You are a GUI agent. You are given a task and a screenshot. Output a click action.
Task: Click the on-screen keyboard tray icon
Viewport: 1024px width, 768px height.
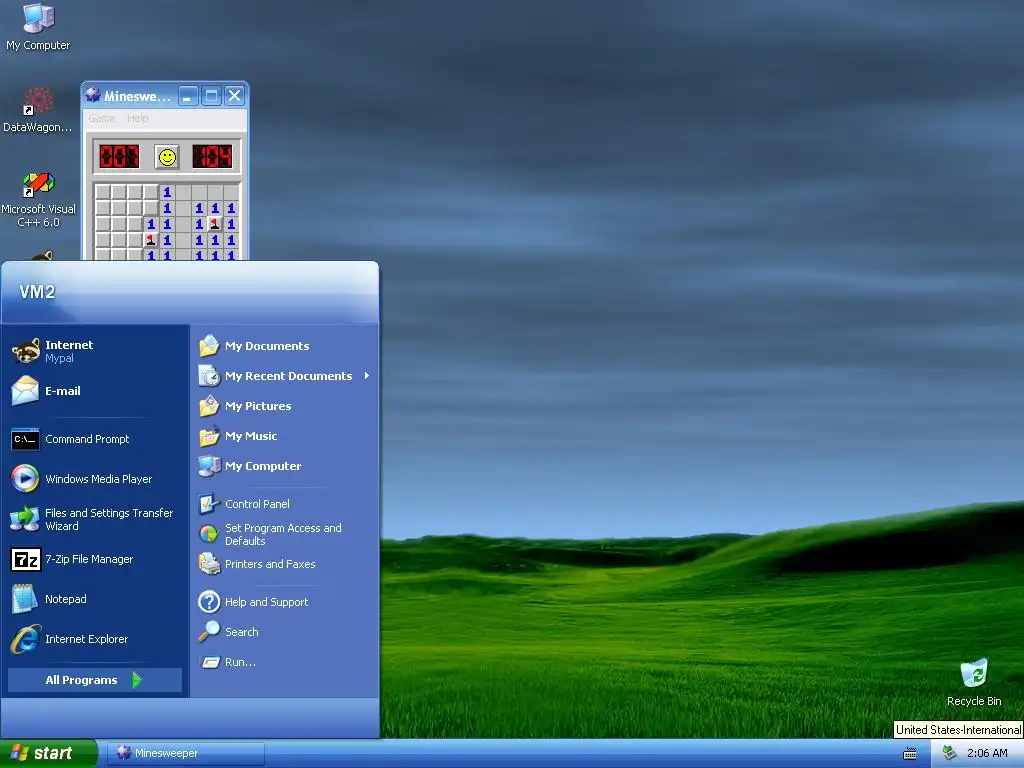pyautogui.click(x=910, y=754)
